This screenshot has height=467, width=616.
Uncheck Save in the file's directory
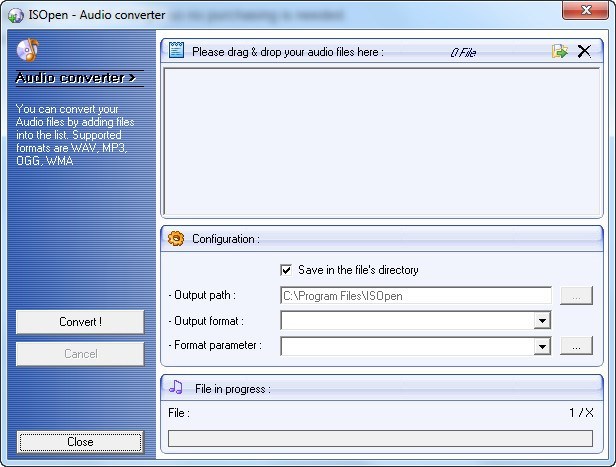(286, 270)
